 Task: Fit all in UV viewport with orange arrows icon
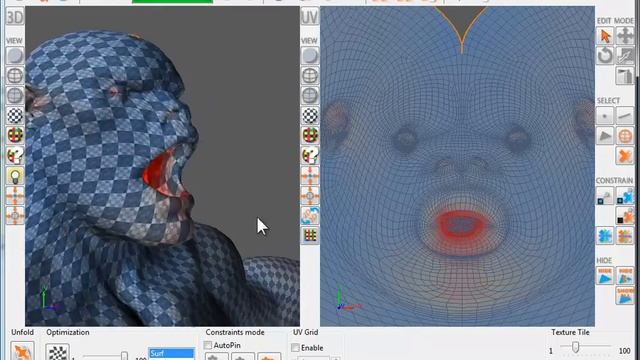pos(310,176)
